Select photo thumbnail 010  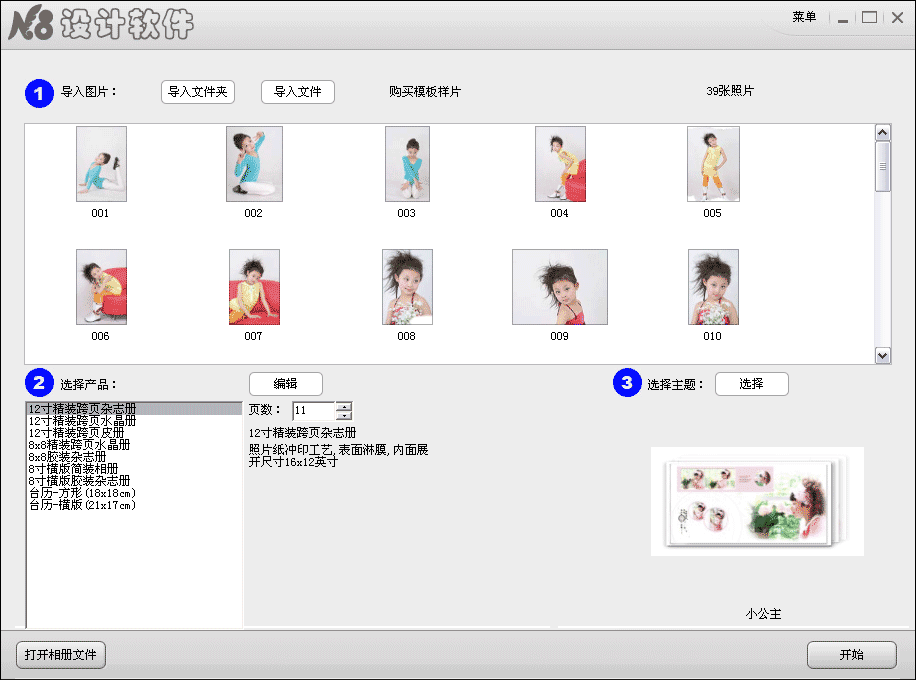(x=712, y=287)
